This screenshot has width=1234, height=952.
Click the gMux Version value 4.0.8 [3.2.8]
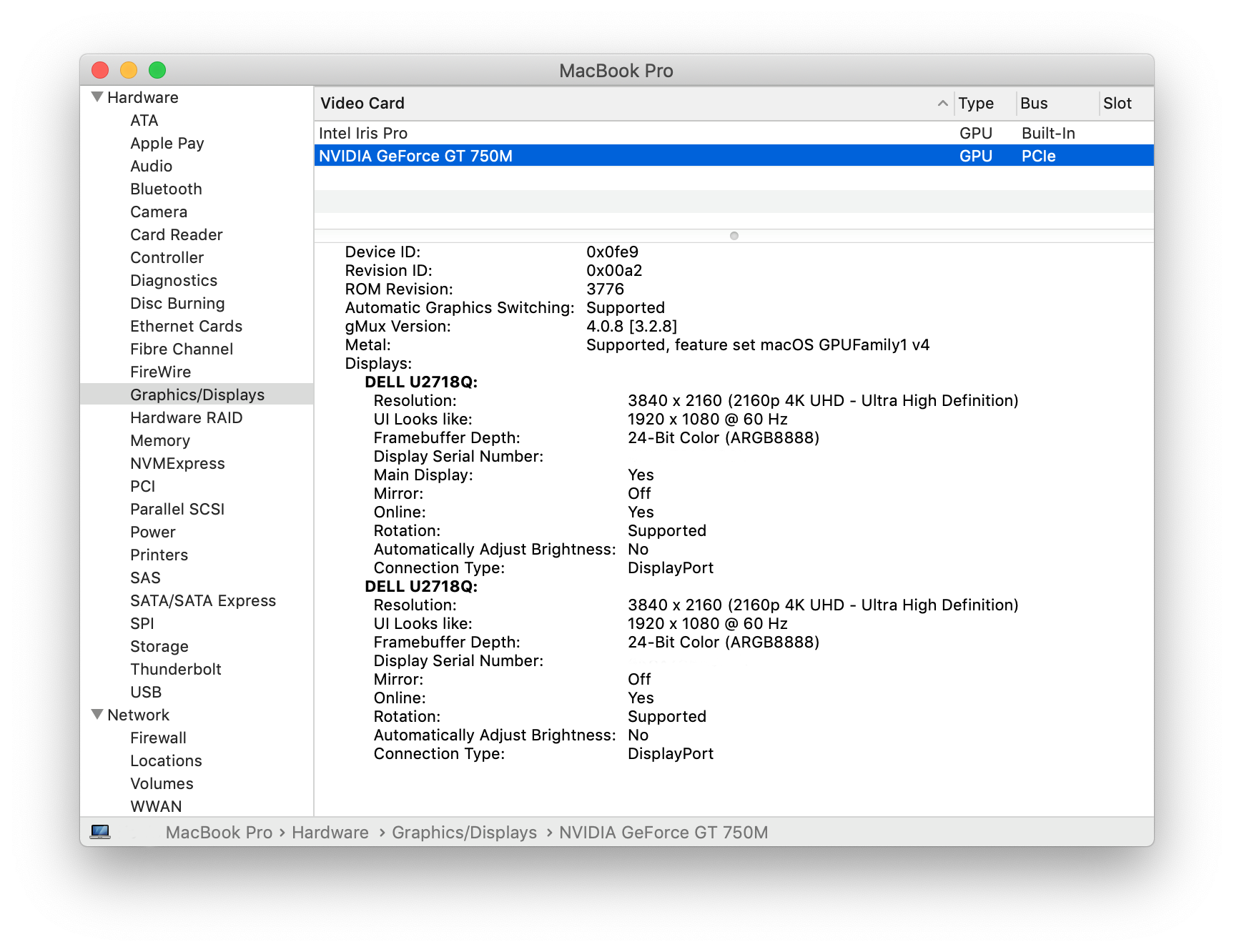point(631,327)
